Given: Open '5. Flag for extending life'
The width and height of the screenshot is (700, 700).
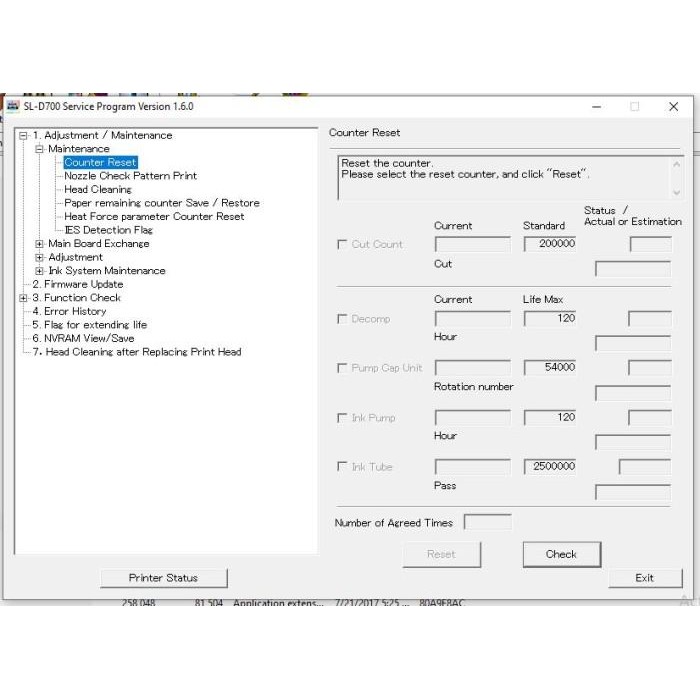Looking at the screenshot, I should pyautogui.click(x=89, y=325).
